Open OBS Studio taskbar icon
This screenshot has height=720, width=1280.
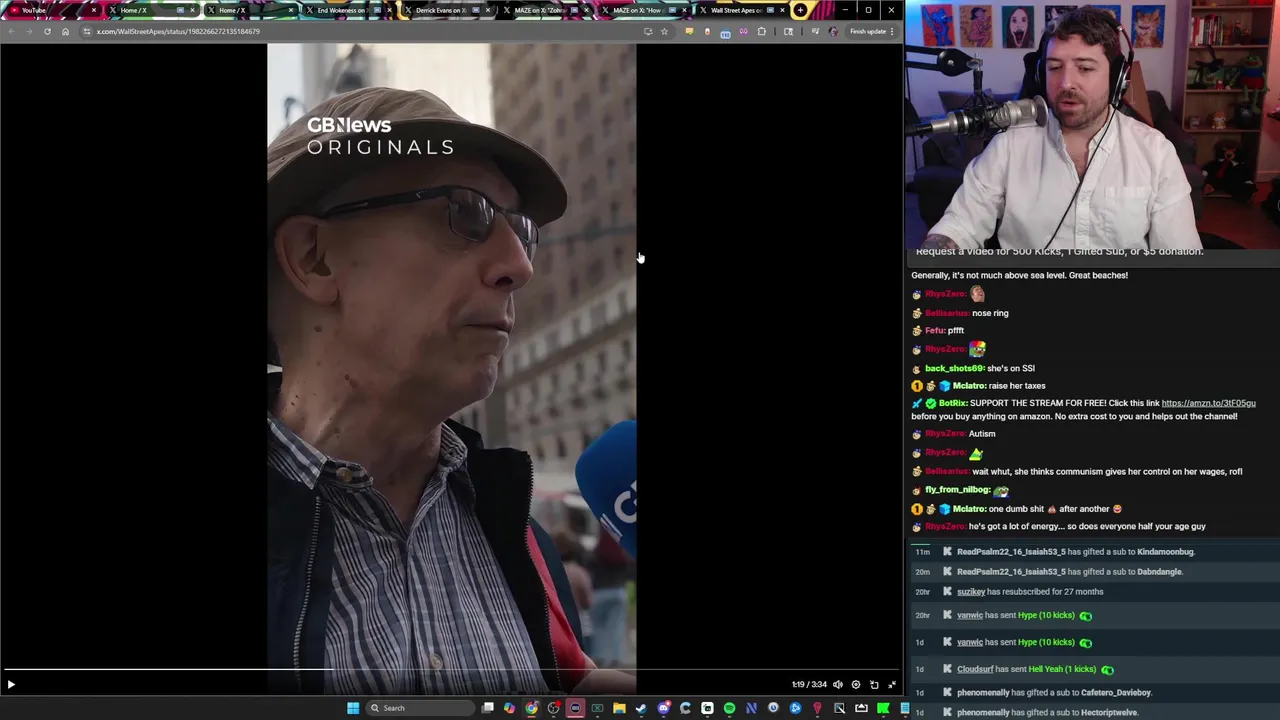tap(554, 708)
